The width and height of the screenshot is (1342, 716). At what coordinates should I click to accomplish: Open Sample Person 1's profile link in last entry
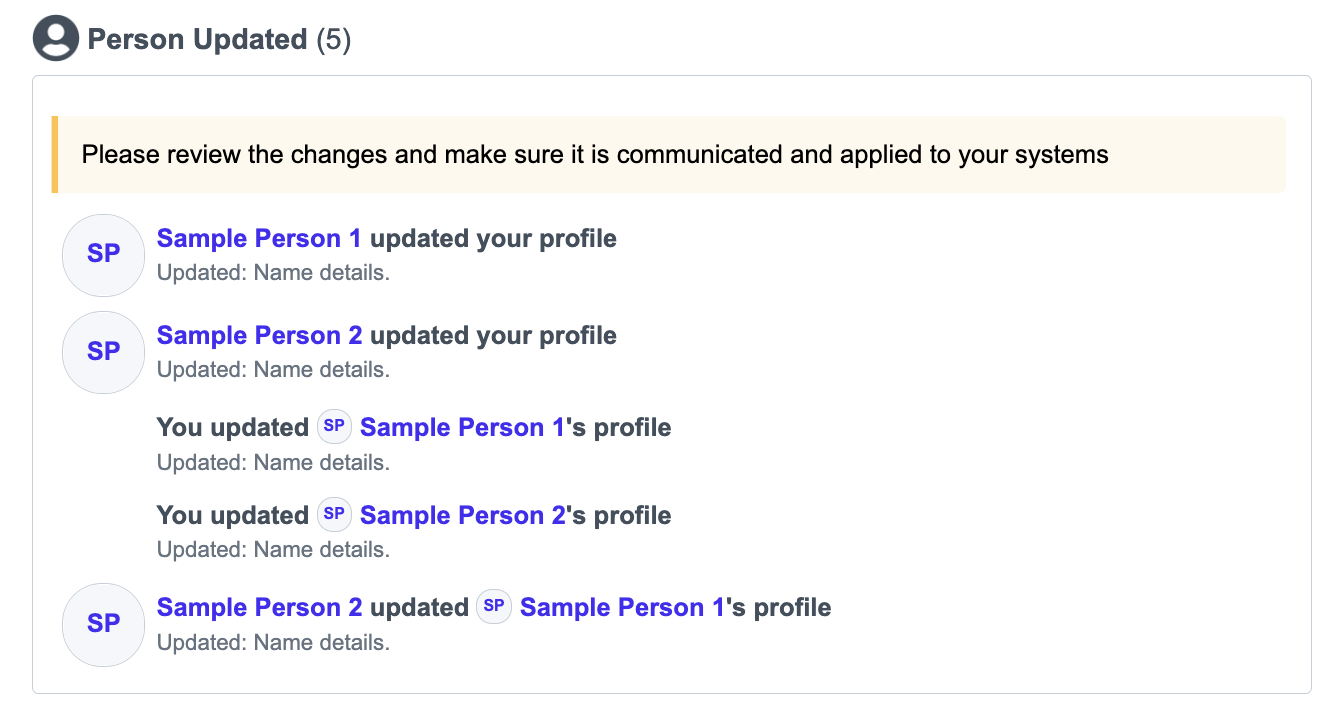coord(622,608)
